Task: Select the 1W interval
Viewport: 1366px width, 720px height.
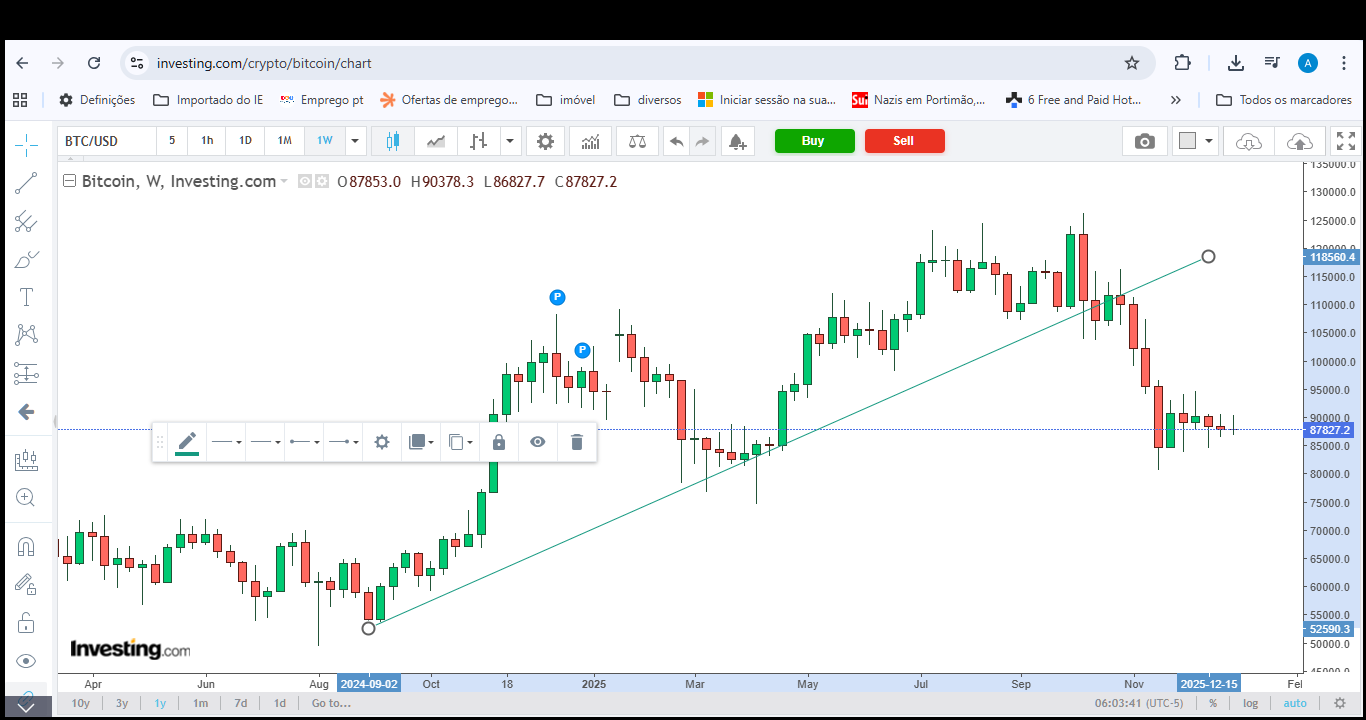Action: [325, 141]
